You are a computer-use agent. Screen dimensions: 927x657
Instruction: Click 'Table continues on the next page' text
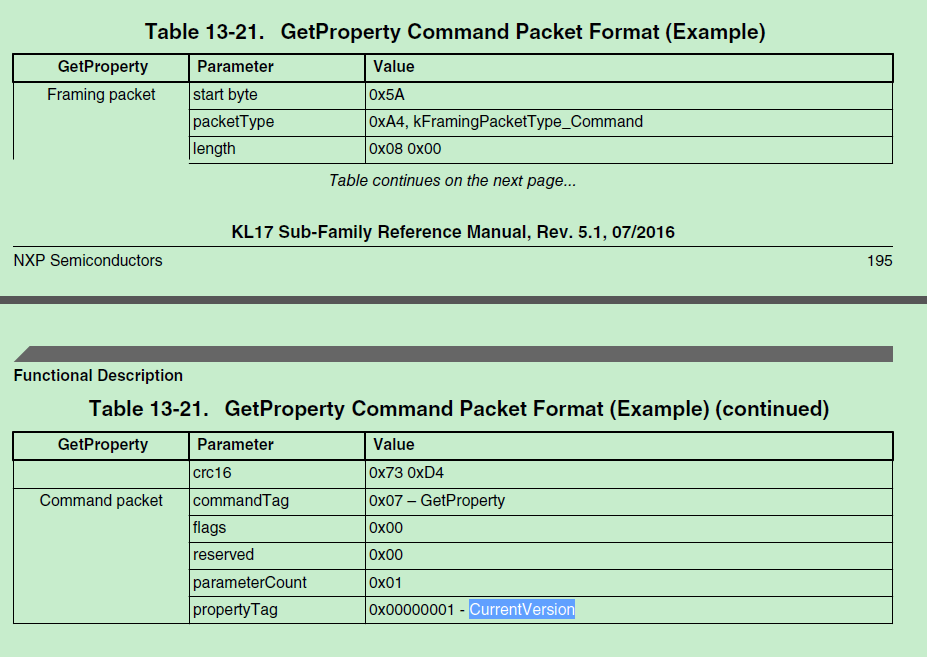[x=452, y=181]
